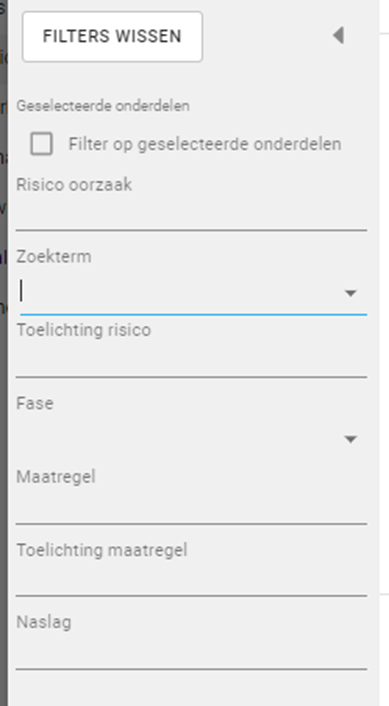Screen dimensions: 389x706
Task: Enable the Filter op geselecteerde onderdelen checkbox
Action: pyautogui.click(x=41, y=144)
